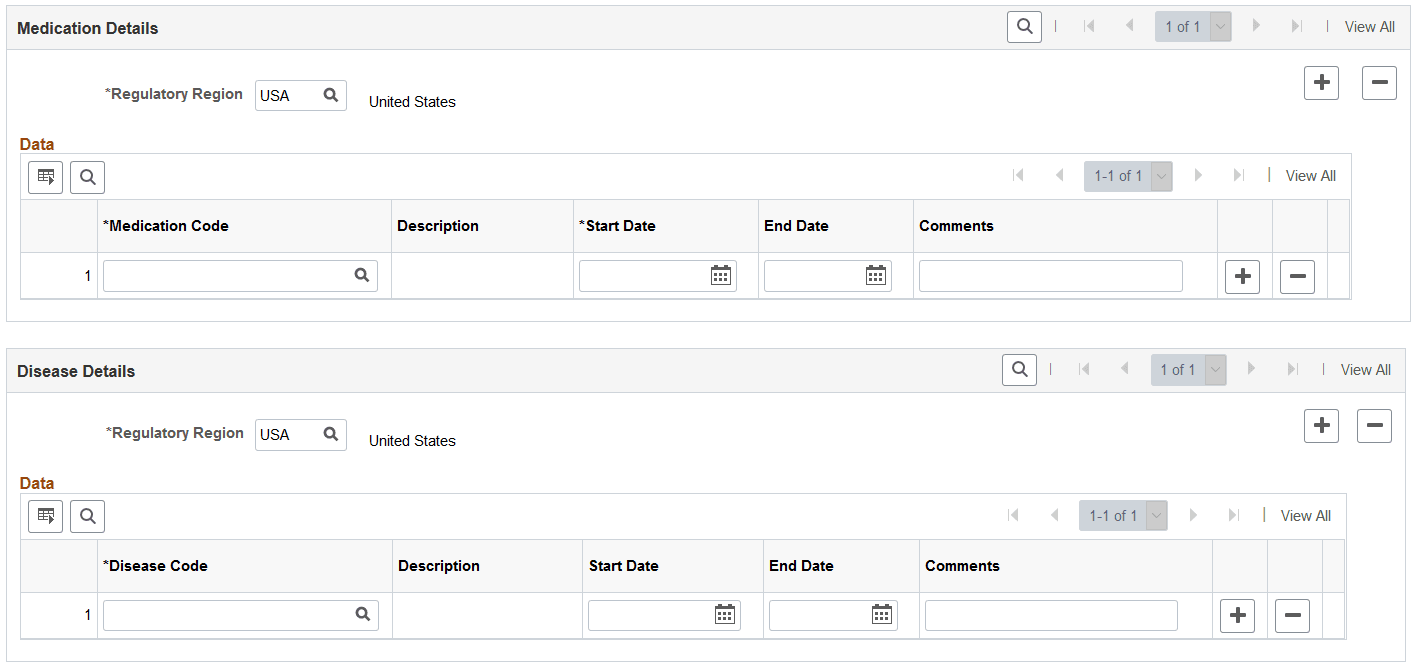
Task: Expand the Disease Details '1 of 1' dropdown
Action: [x=1216, y=370]
